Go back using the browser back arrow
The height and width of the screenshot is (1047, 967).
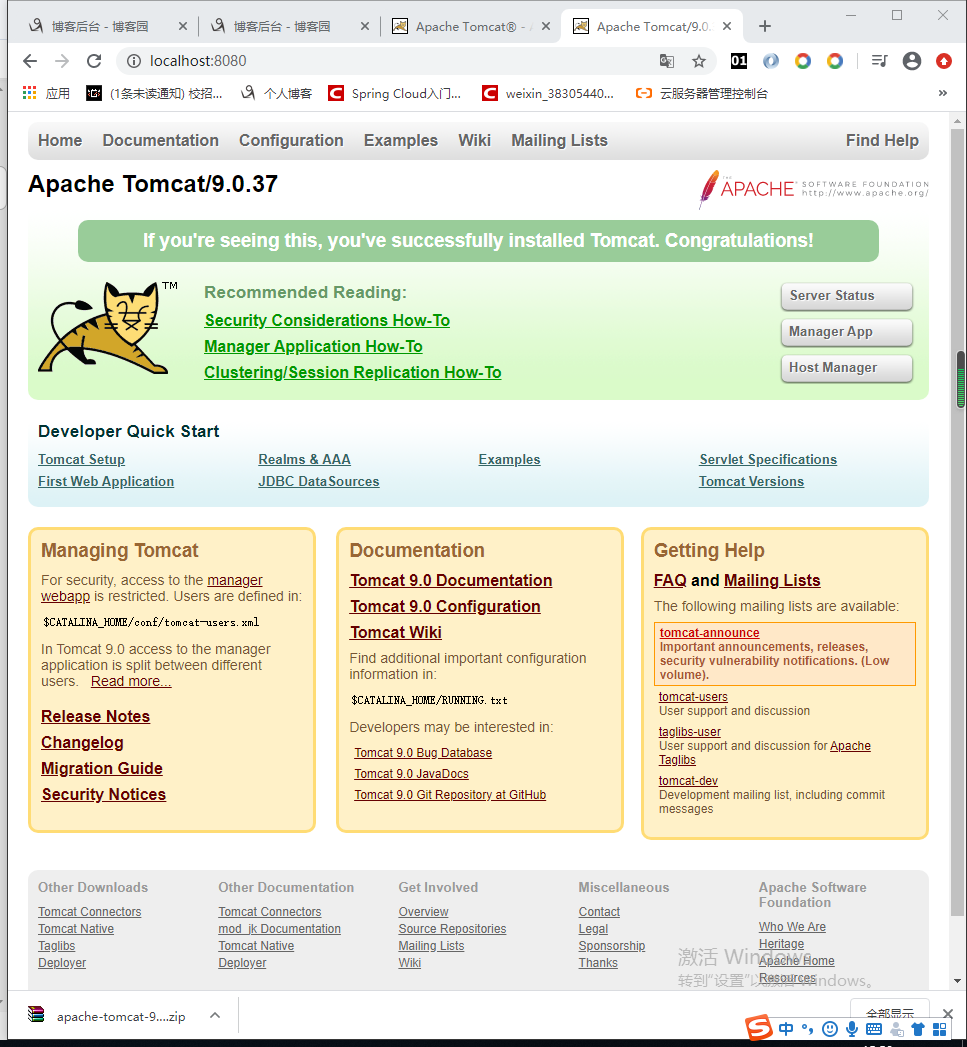pos(29,61)
